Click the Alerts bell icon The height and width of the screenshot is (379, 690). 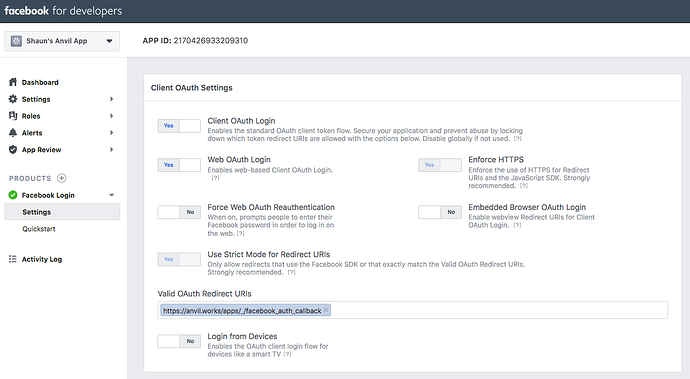click(13, 132)
